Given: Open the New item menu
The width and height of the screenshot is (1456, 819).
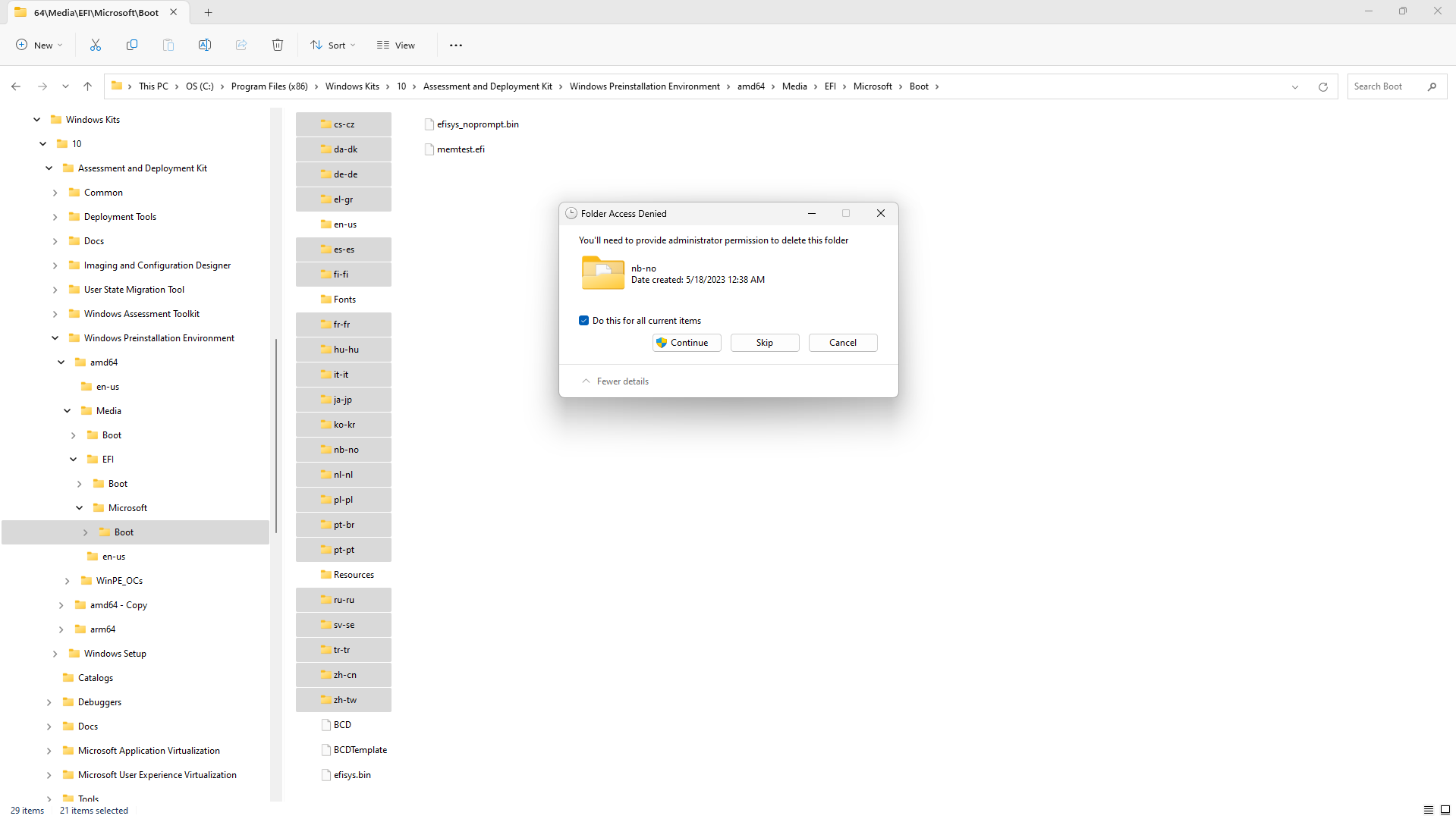Looking at the screenshot, I should click(39, 45).
